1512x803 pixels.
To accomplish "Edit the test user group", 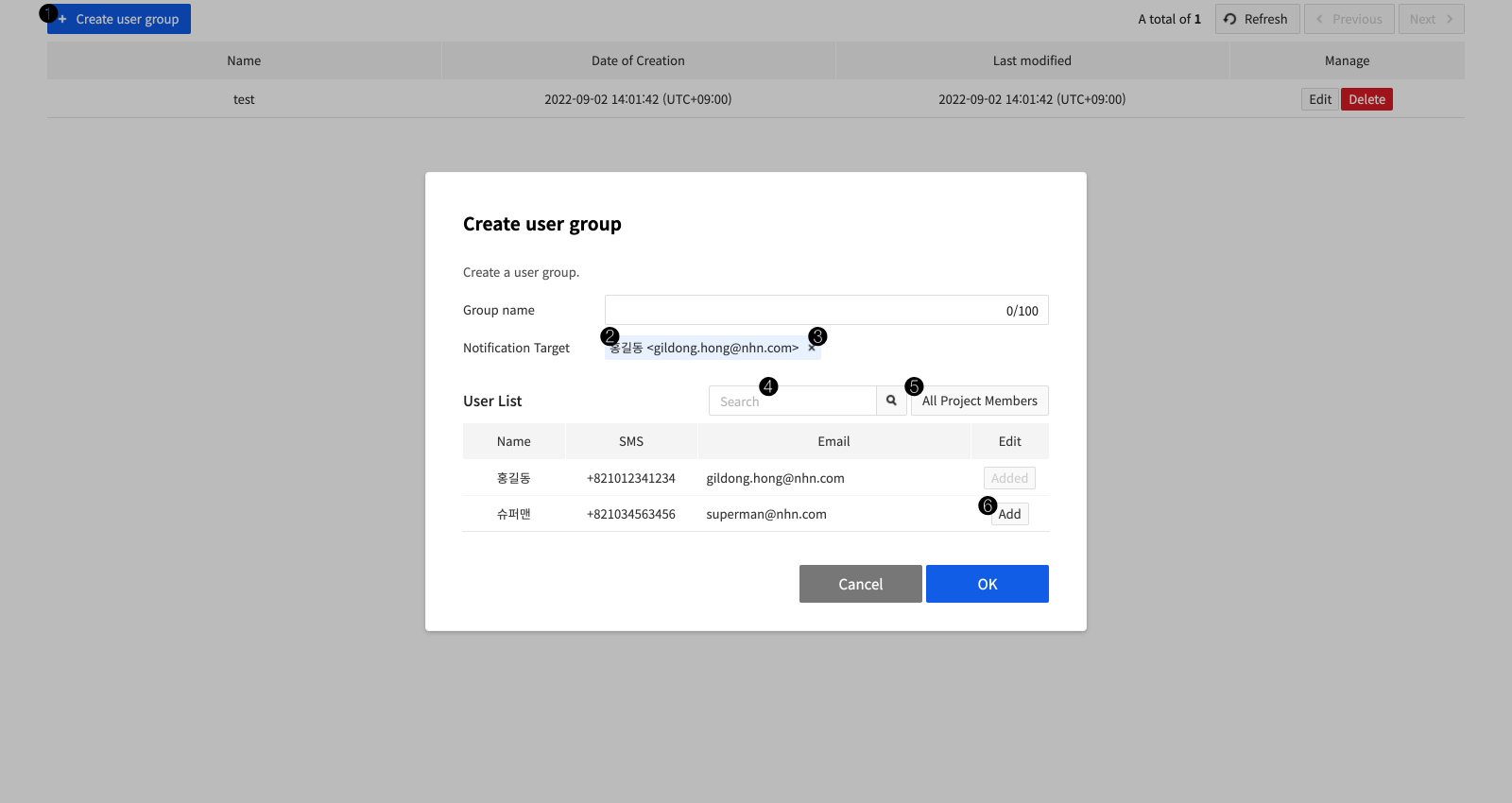I will click(x=1320, y=99).
